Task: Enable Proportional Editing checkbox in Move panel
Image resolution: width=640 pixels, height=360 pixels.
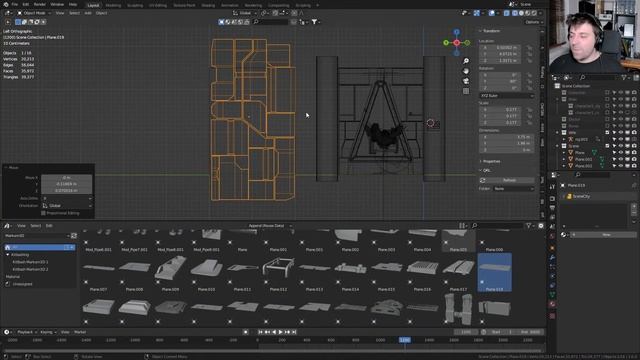Action: [x=43, y=213]
